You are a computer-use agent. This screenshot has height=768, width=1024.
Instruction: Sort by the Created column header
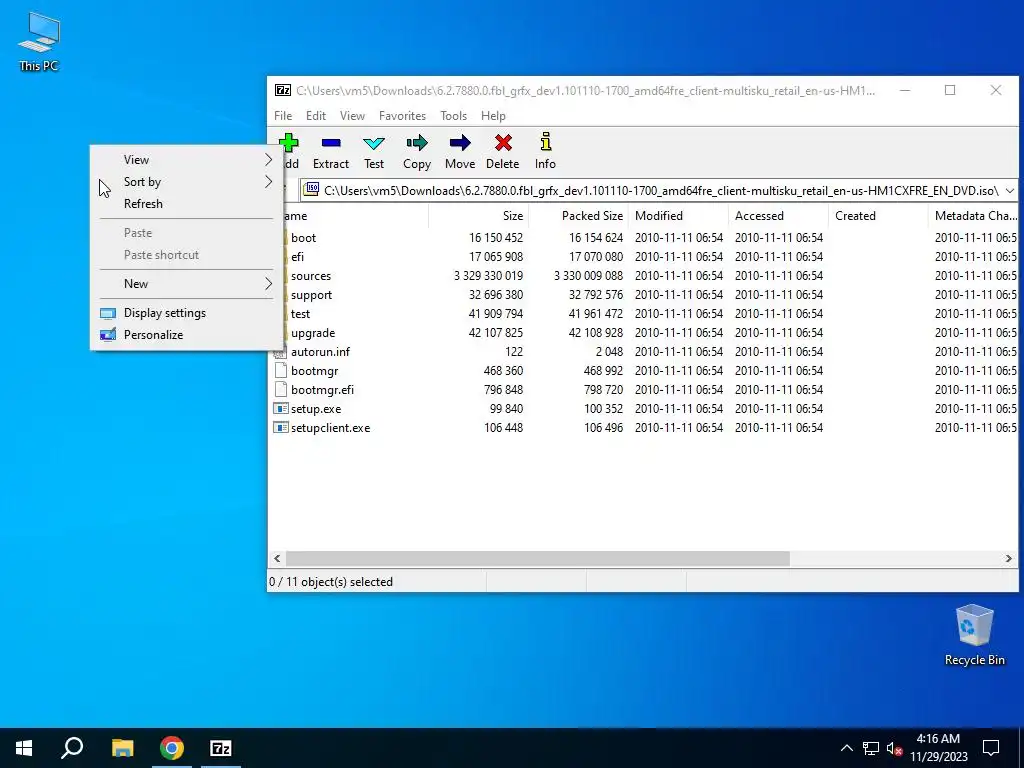coord(878,216)
